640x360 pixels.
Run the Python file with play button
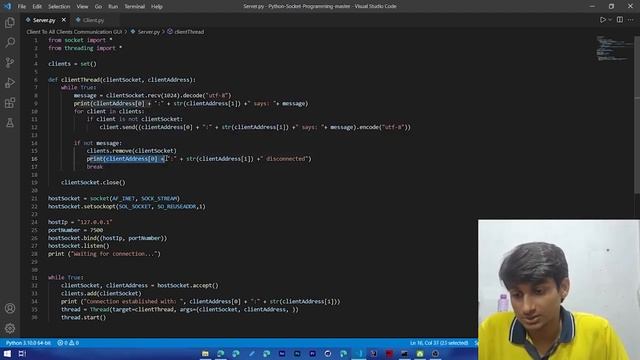click(x=602, y=20)
